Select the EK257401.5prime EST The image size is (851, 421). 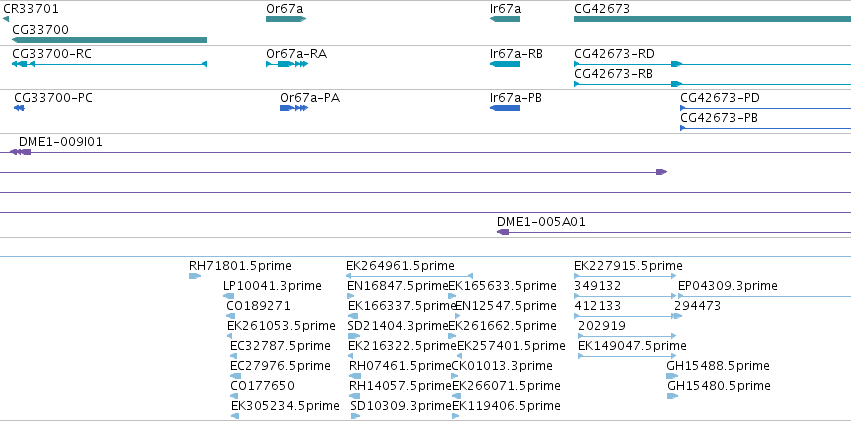[460, 356]
